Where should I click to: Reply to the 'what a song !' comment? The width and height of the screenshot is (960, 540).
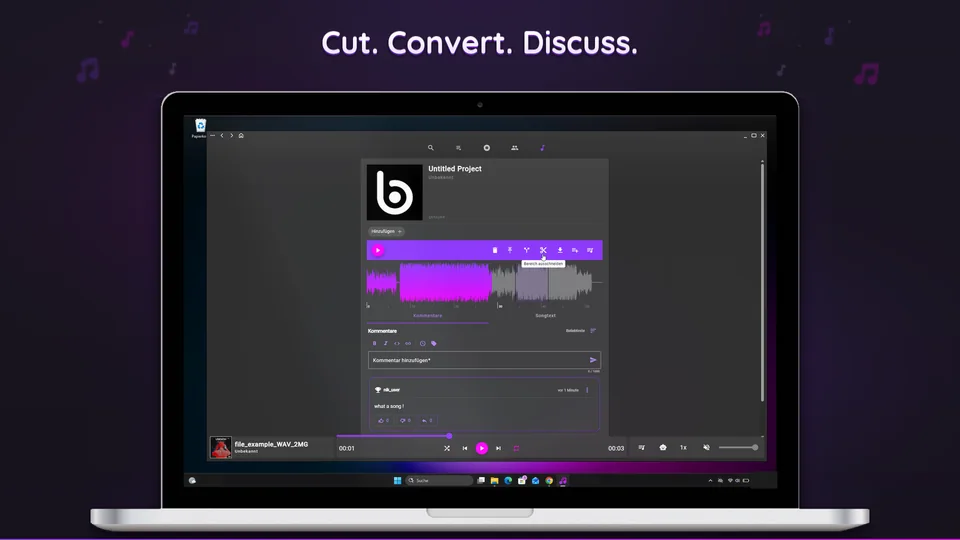click(427, 421)
